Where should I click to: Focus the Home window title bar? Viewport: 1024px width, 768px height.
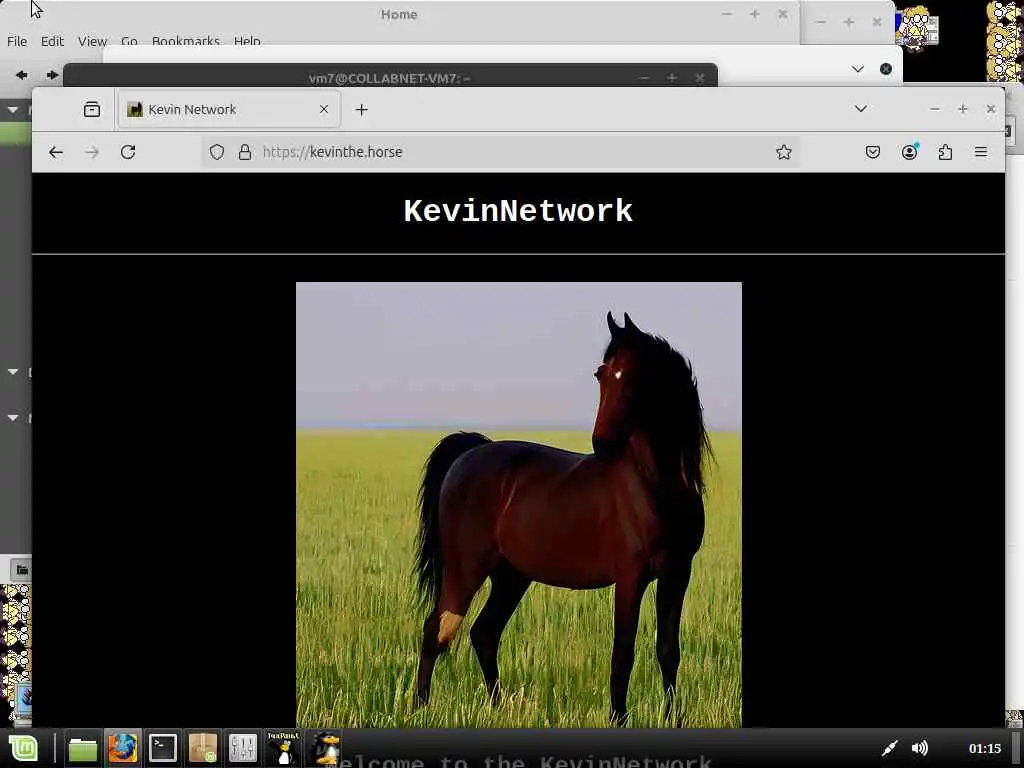click(x=399, y=14)
